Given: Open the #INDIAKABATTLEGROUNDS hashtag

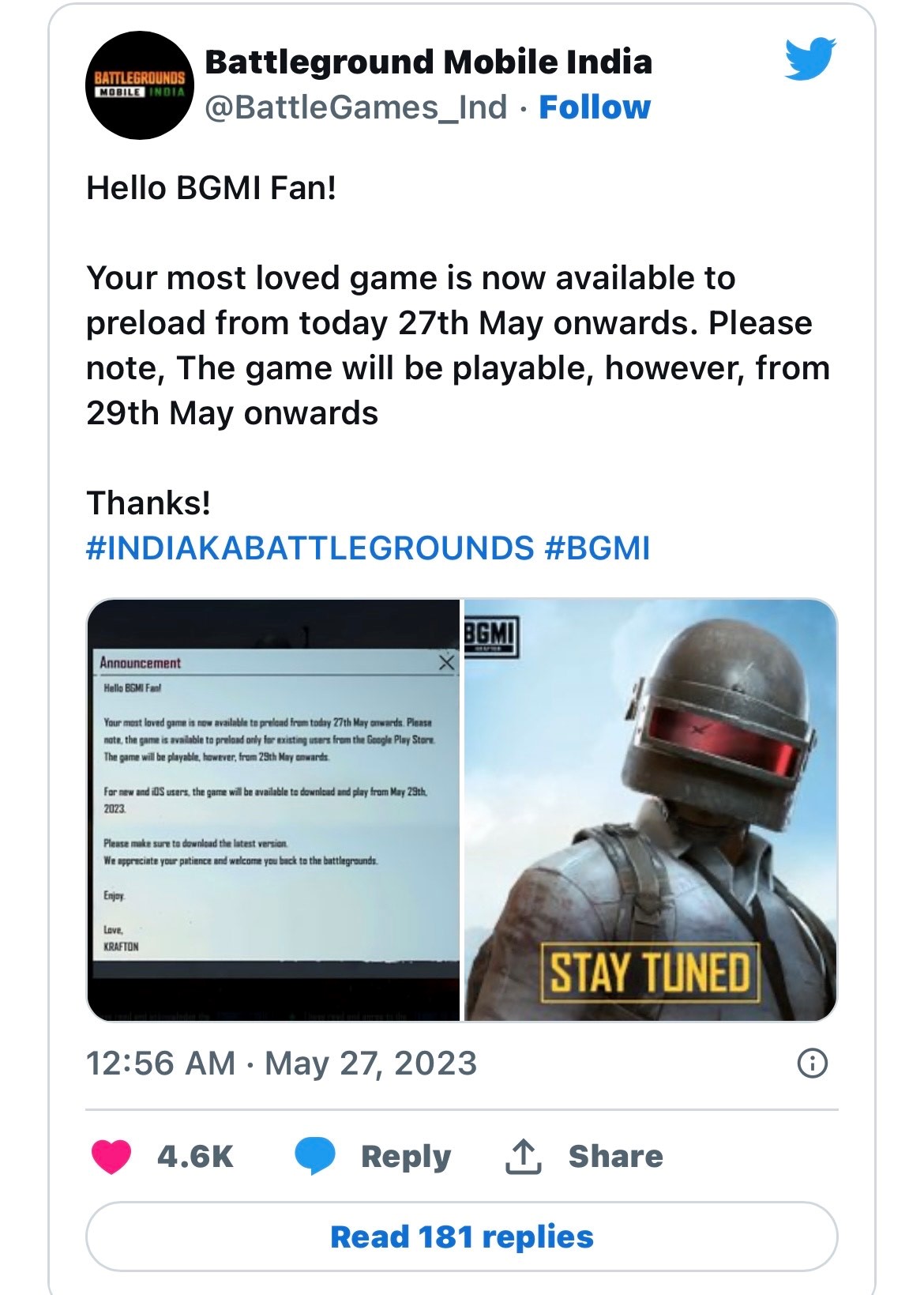Looking at the screenshot, I should (x=310, y=548).
